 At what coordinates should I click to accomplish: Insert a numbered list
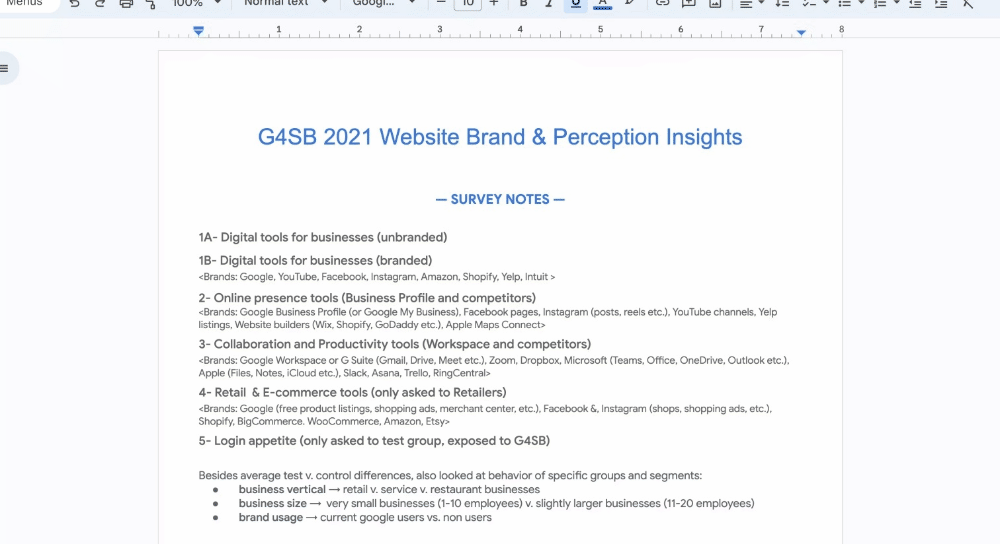pos(879,3)
